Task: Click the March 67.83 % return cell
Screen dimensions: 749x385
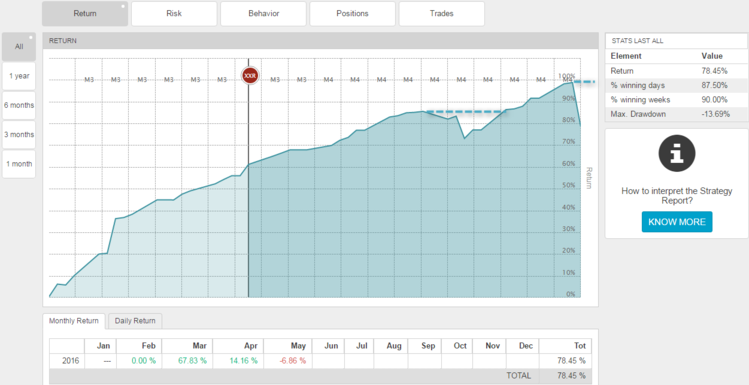Action: 187,361
